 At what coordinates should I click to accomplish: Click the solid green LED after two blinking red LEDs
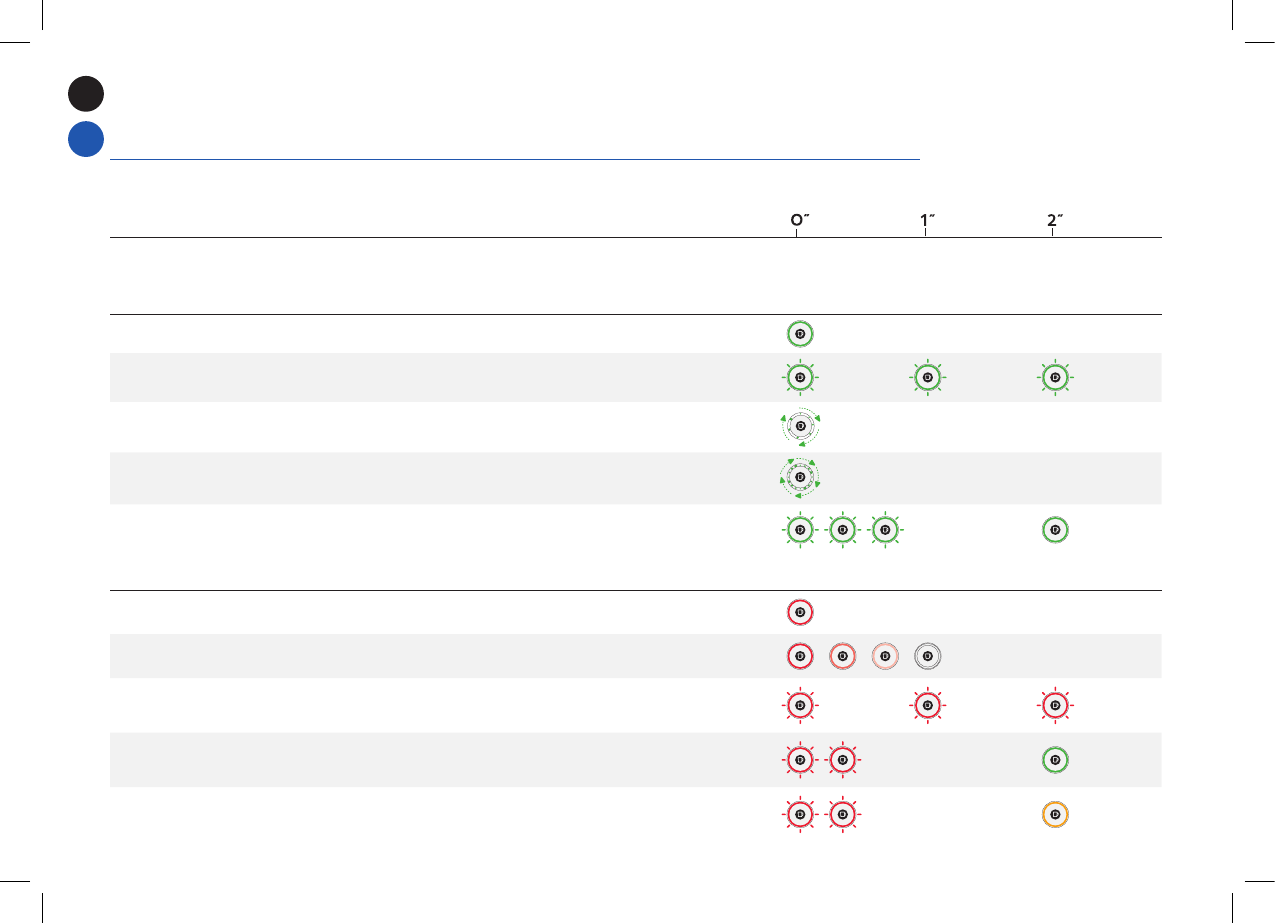[1053, 760]
